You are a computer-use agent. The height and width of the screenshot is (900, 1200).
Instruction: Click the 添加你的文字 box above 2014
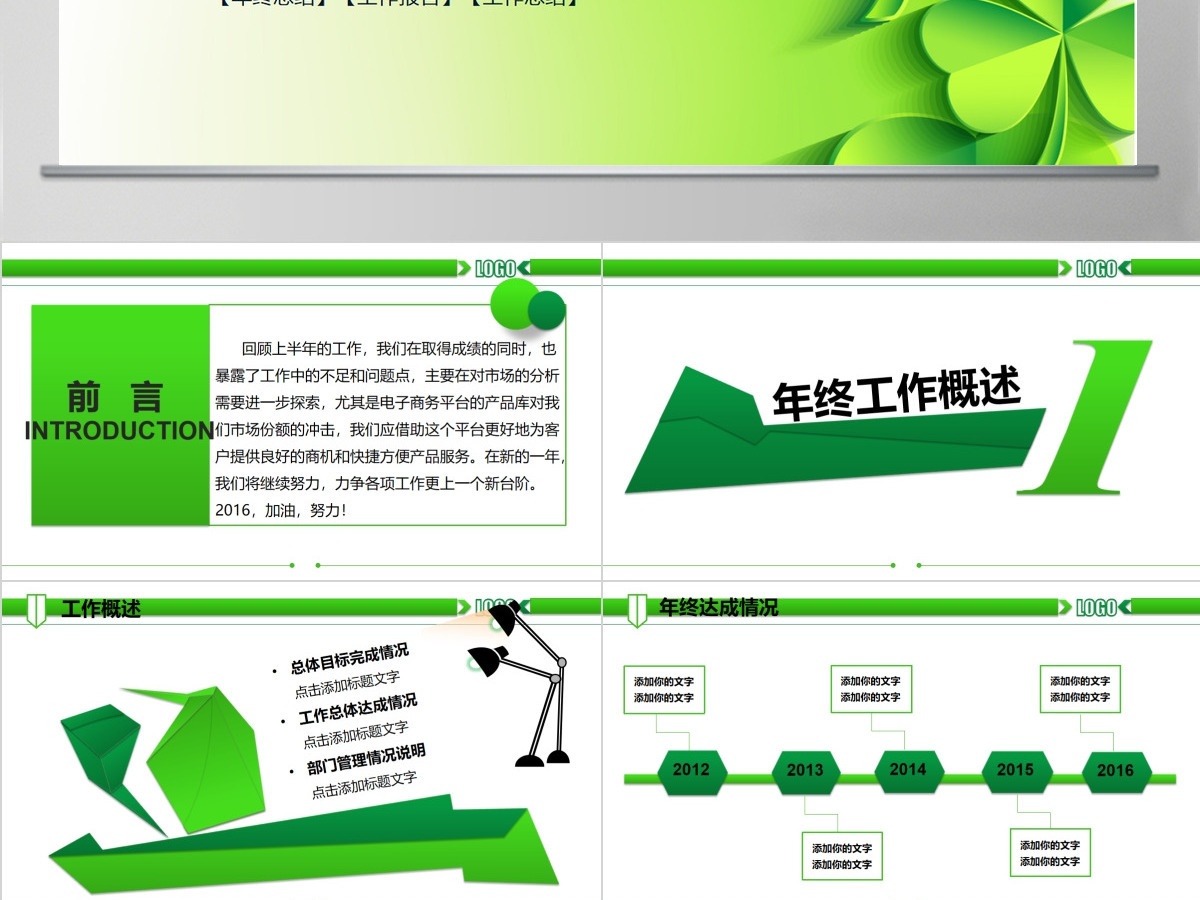[871, 689]
